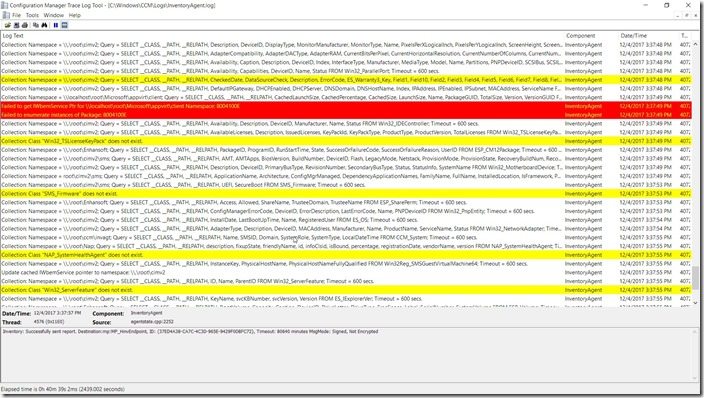Click the Open log file toolbar icon
Image resolution: width=704 pixels, height=398 pixels.
[8, 25]
